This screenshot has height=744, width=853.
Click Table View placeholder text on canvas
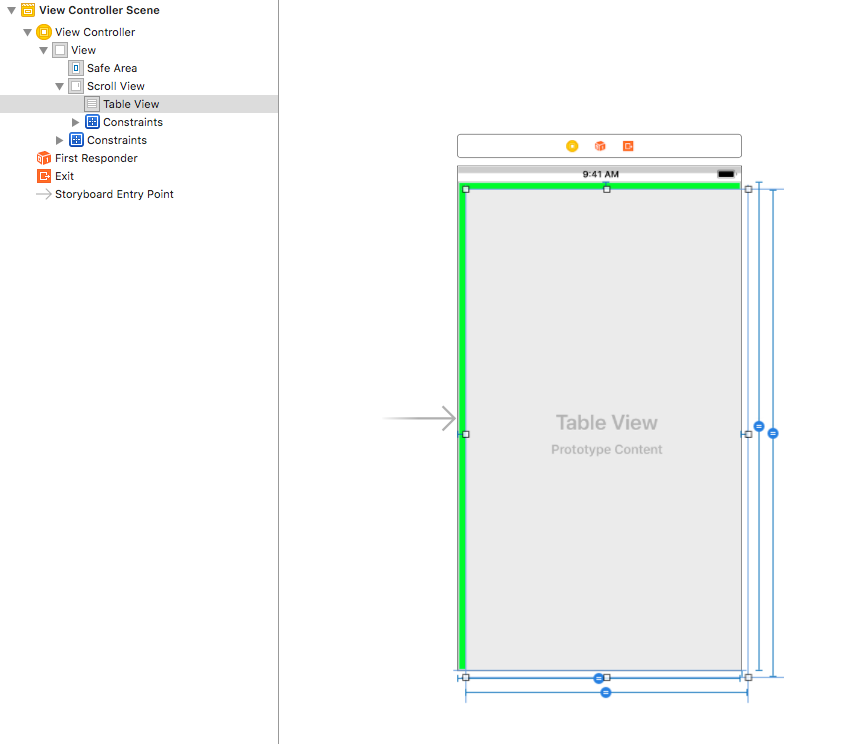[606, 423]
